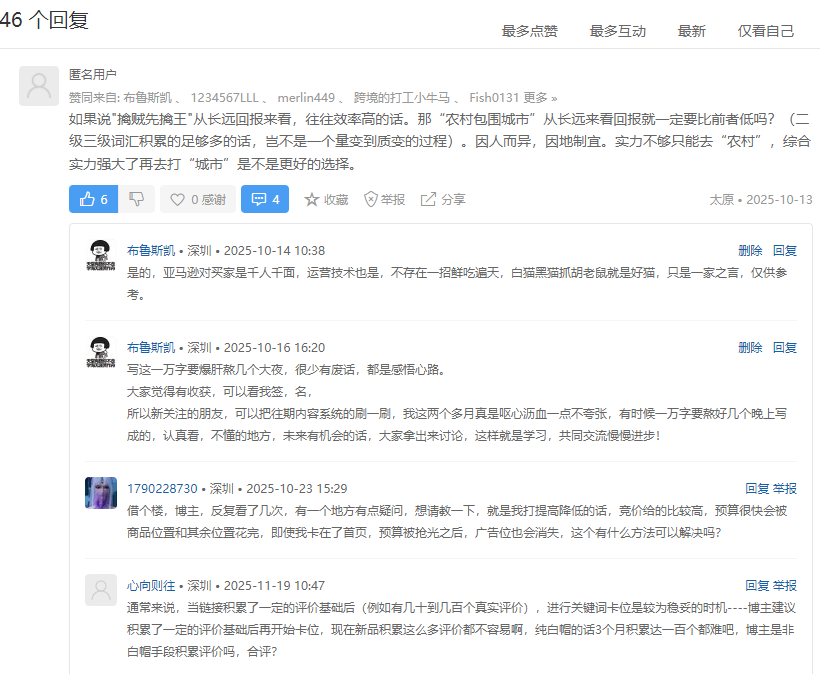Click 1790228730's avatar image
The width and height of the screenshot is (820, 674).
click(x=101, y=493)
